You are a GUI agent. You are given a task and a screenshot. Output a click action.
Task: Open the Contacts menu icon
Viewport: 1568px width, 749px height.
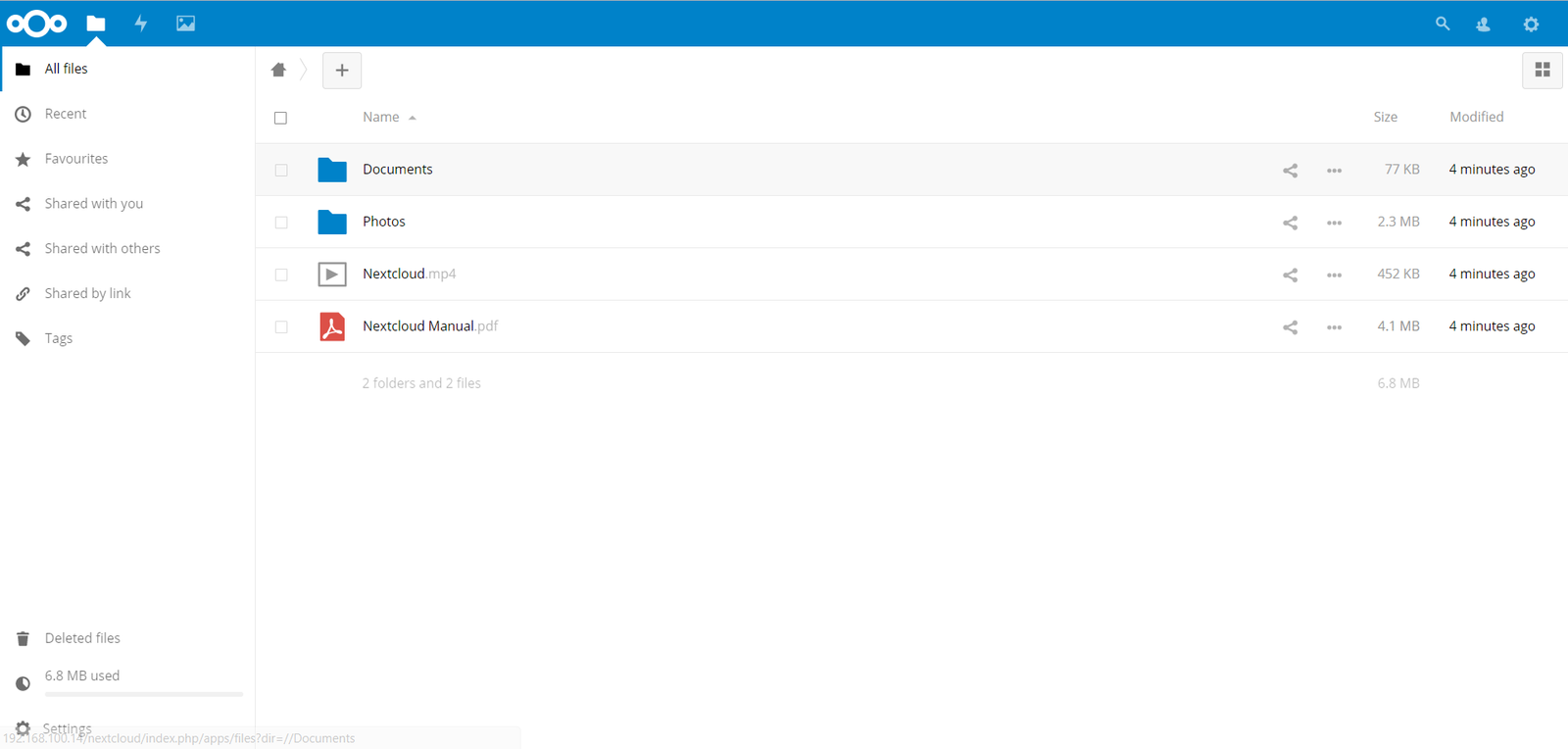(x=1484, y=24)
